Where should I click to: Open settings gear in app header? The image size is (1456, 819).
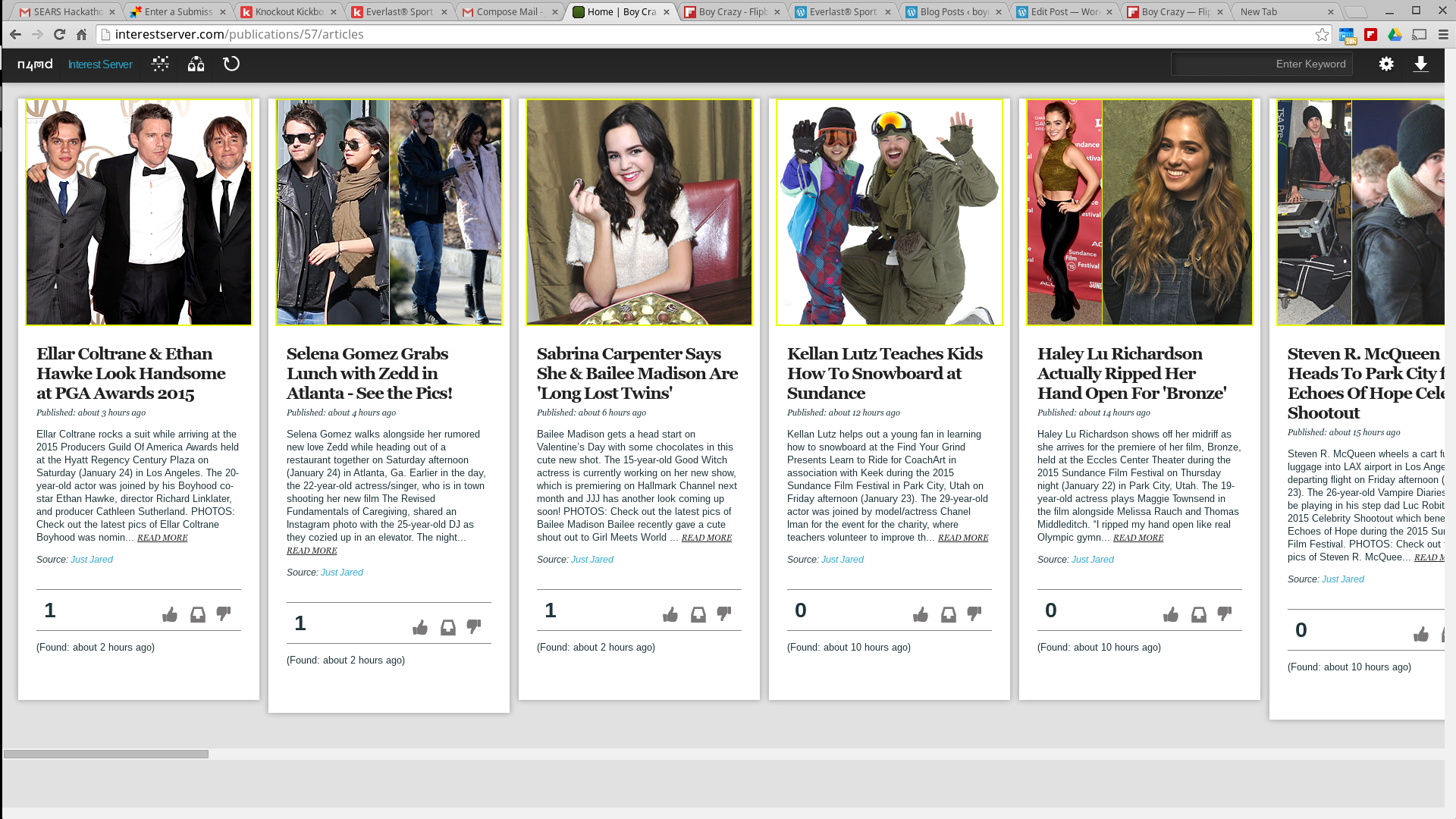point(1386,64)
